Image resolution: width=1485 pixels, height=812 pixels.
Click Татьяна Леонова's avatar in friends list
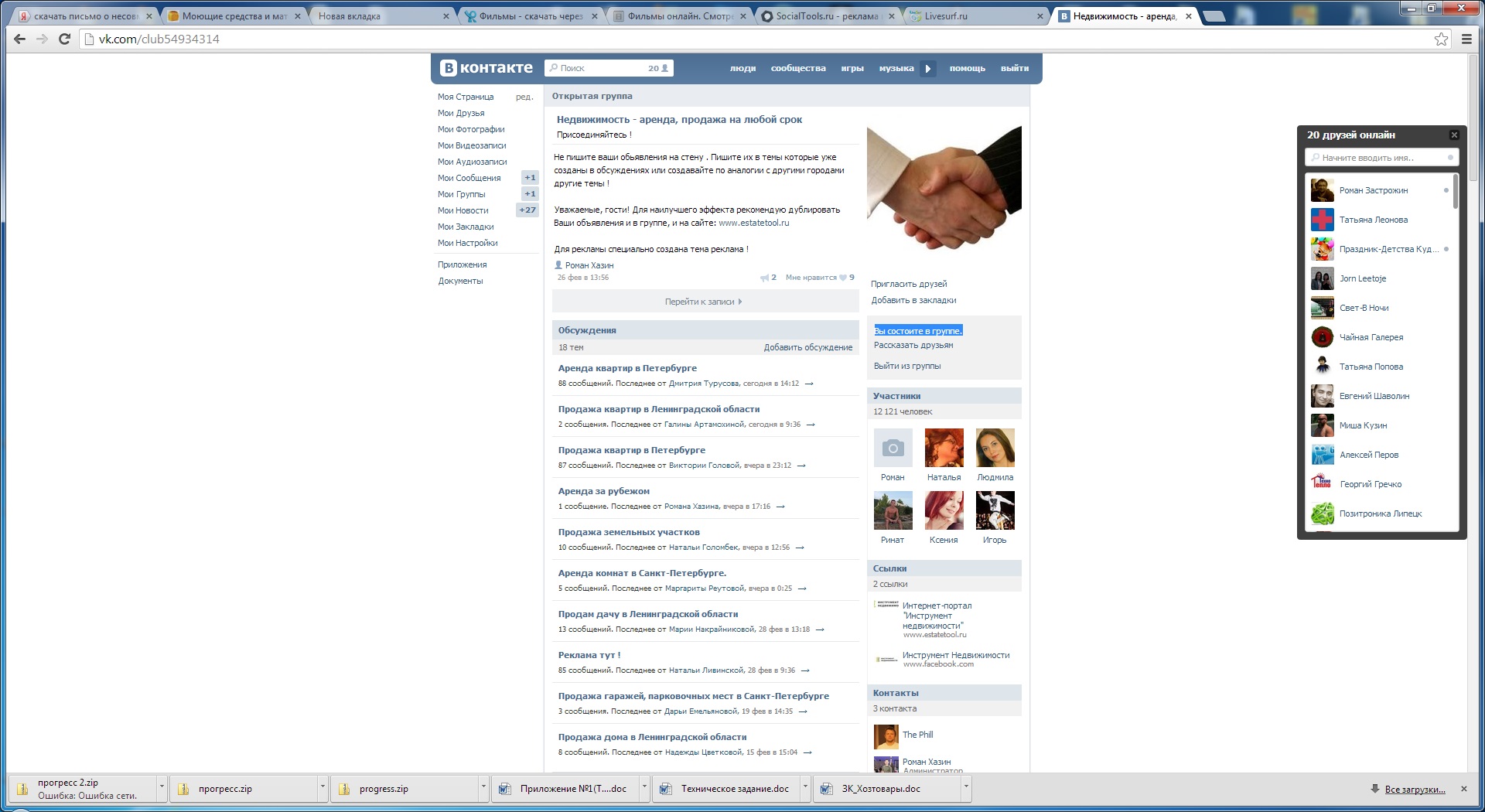point(1323,220)
